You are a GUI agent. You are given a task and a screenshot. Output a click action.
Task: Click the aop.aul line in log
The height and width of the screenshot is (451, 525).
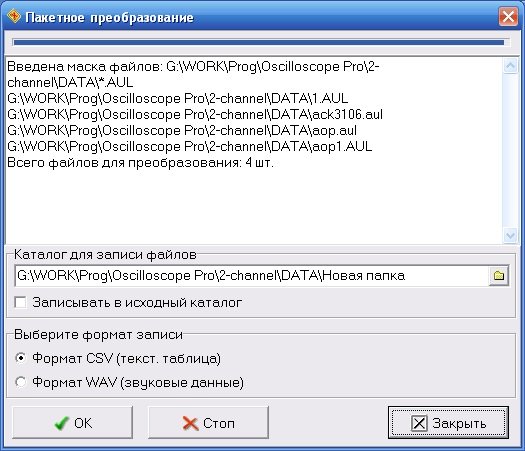[x=182, y=130]
